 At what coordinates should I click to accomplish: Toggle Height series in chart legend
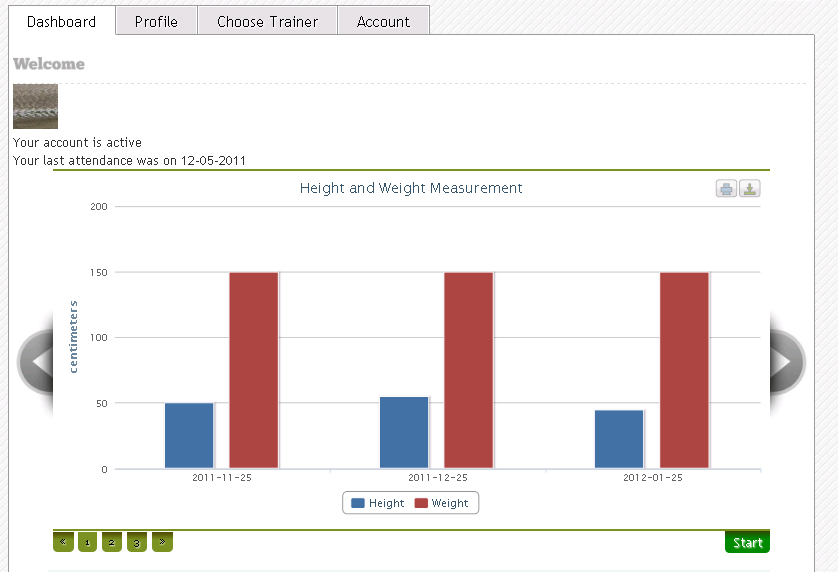pos(378,503)
